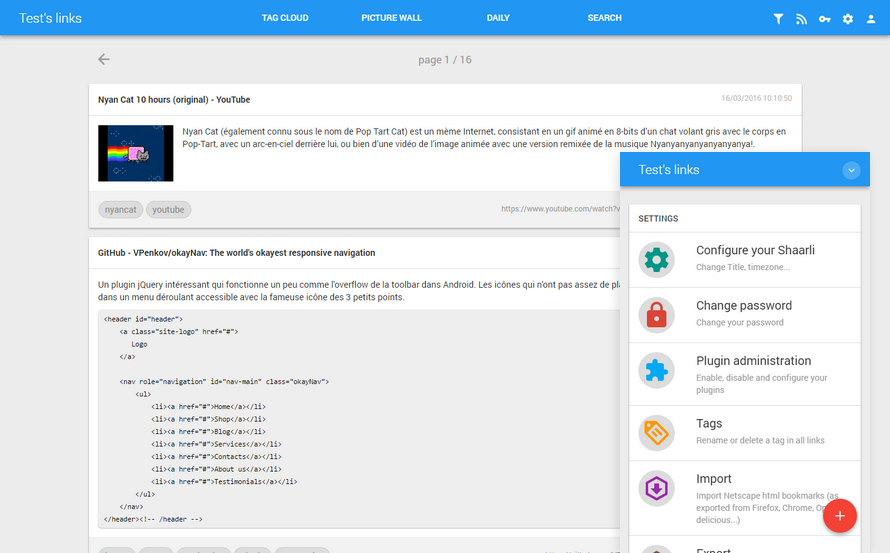
Task: Switch to Picture Wall view
Action: tap(392, 18)
